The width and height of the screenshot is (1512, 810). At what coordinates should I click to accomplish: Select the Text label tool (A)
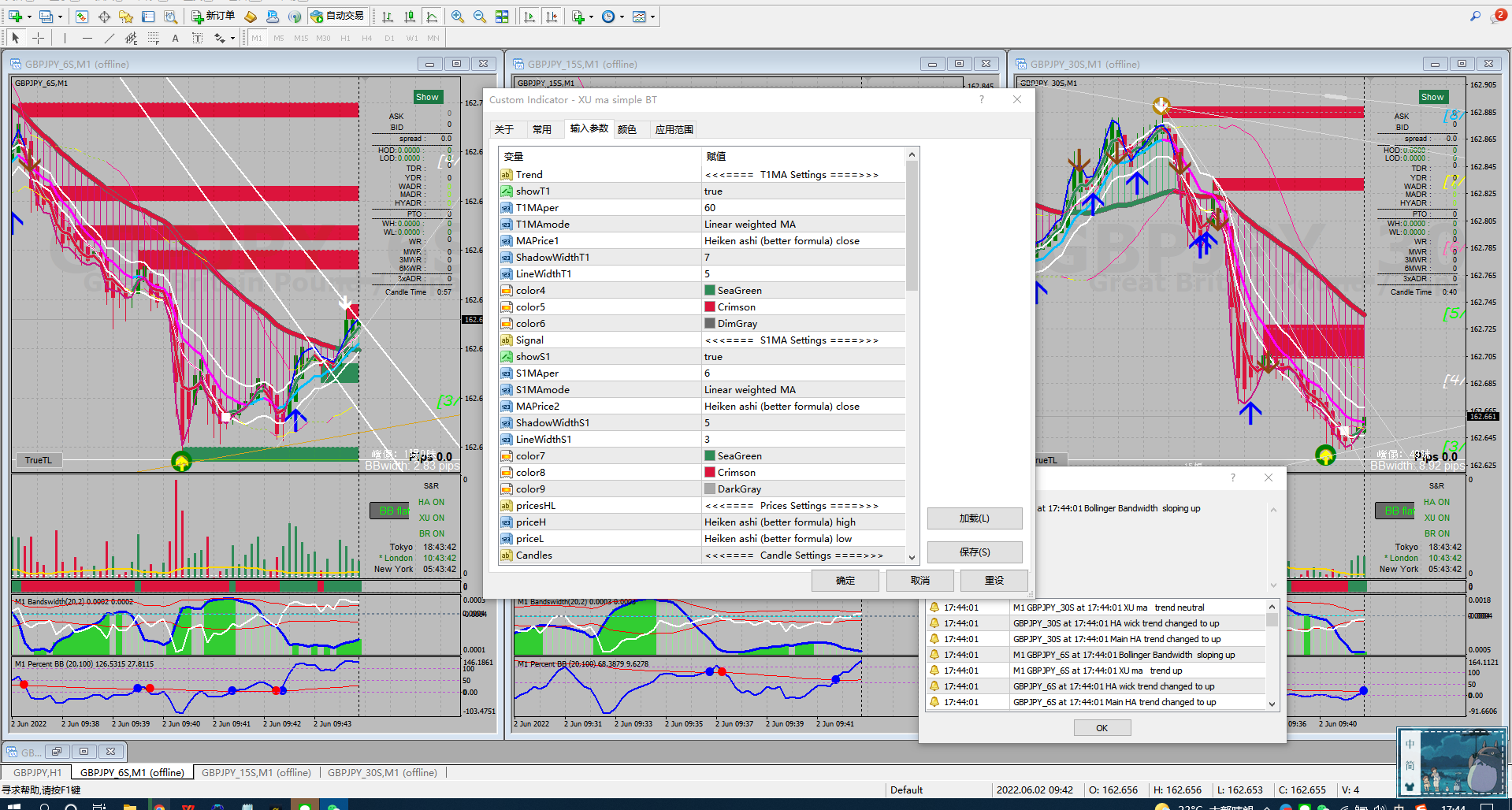pyautogui.click(x=175, y=38)
